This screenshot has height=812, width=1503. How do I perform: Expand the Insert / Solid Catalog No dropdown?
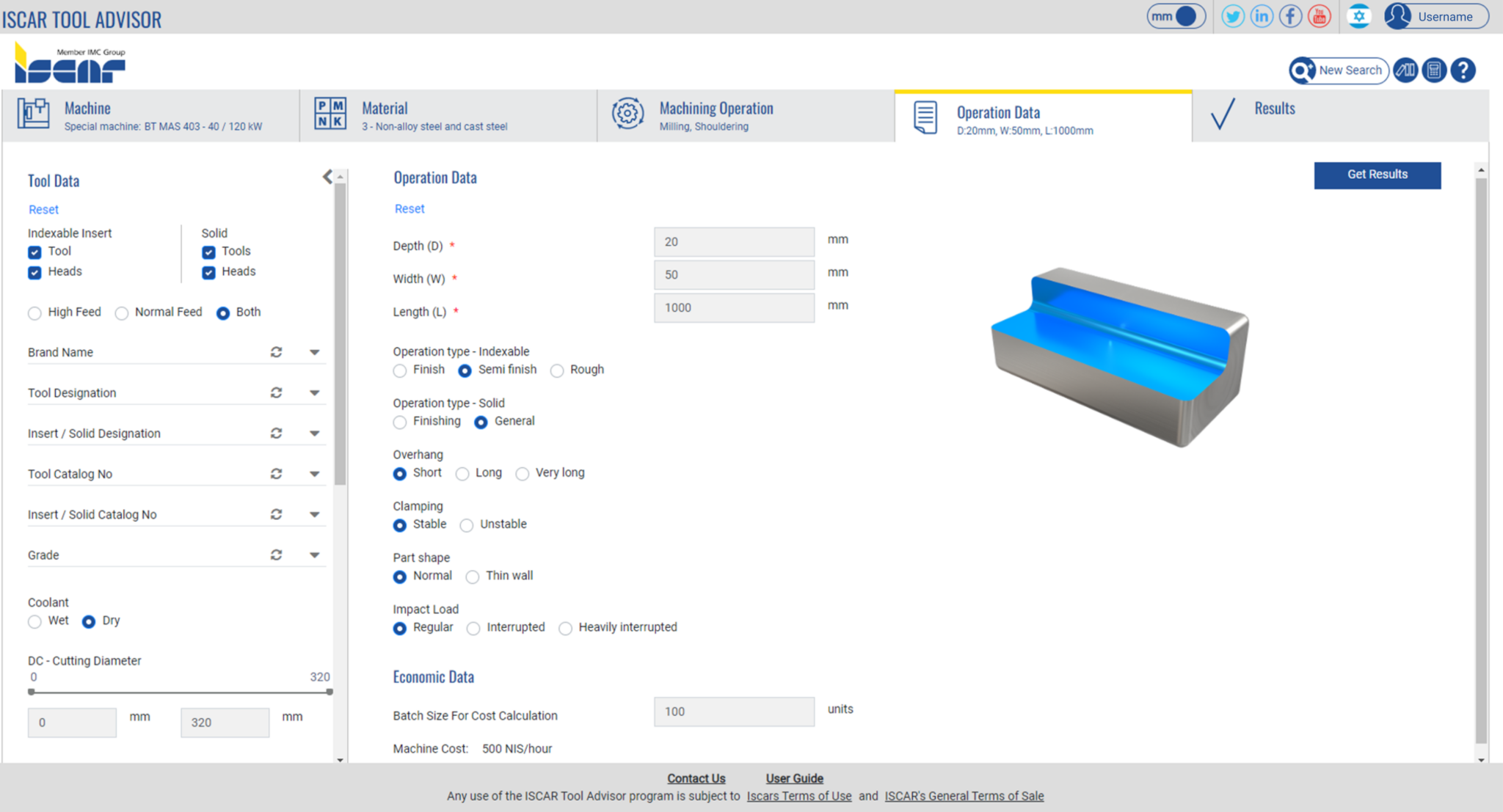pyautogui.click(x=316, y=513)
